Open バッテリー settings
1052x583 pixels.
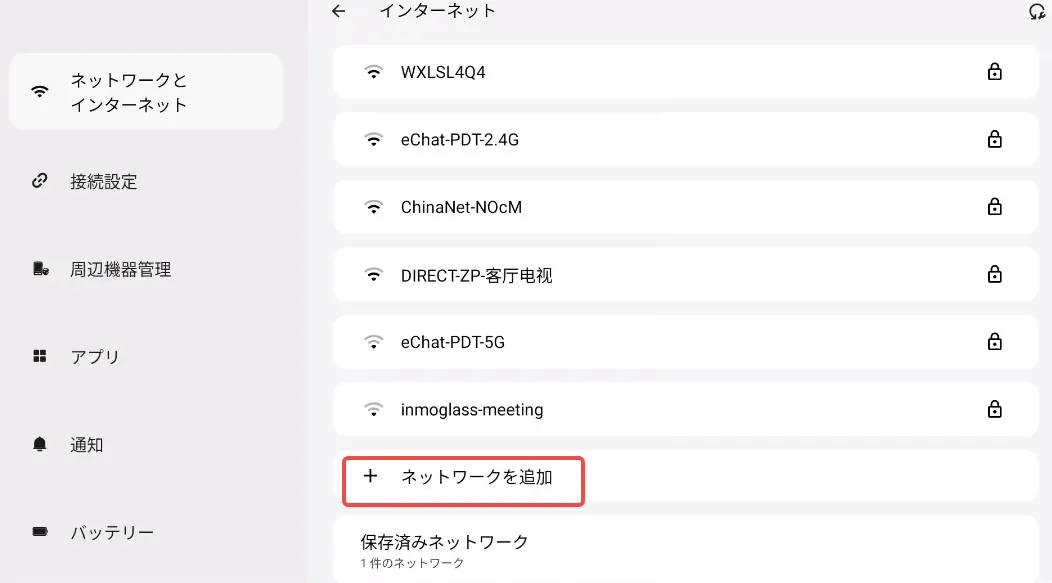[112, 532]
